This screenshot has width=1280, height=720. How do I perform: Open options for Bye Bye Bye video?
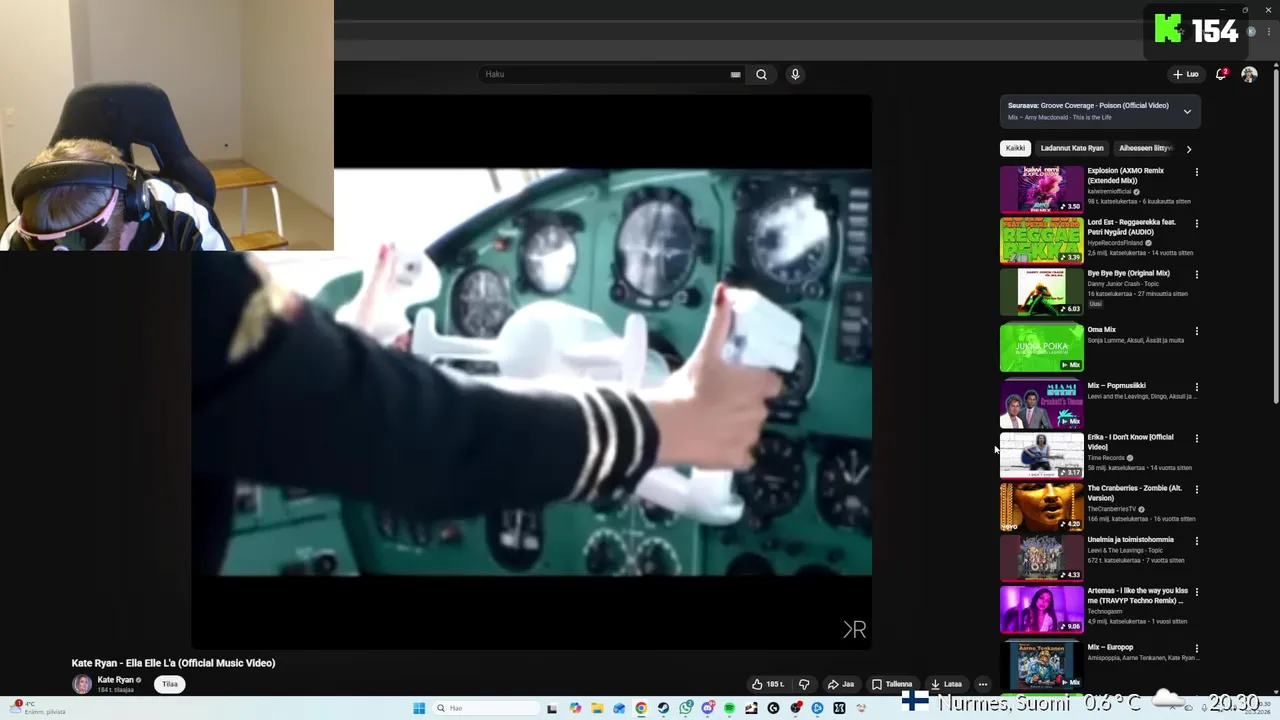click(x=1196, y=274)
